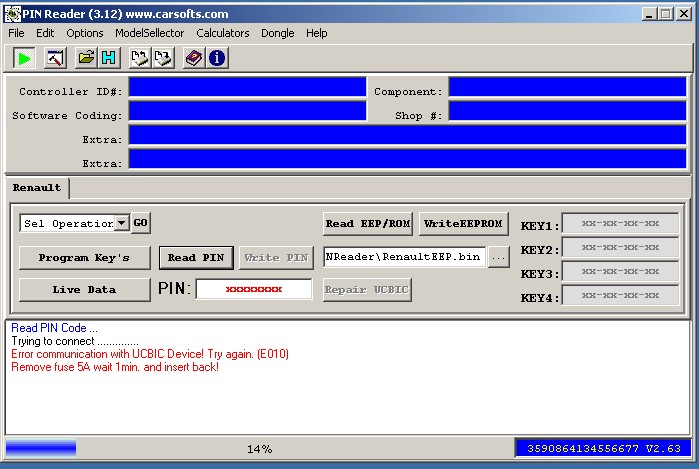Open the Dongle menu
This screenshot has width=699, height=469.
tap(278, 33)
